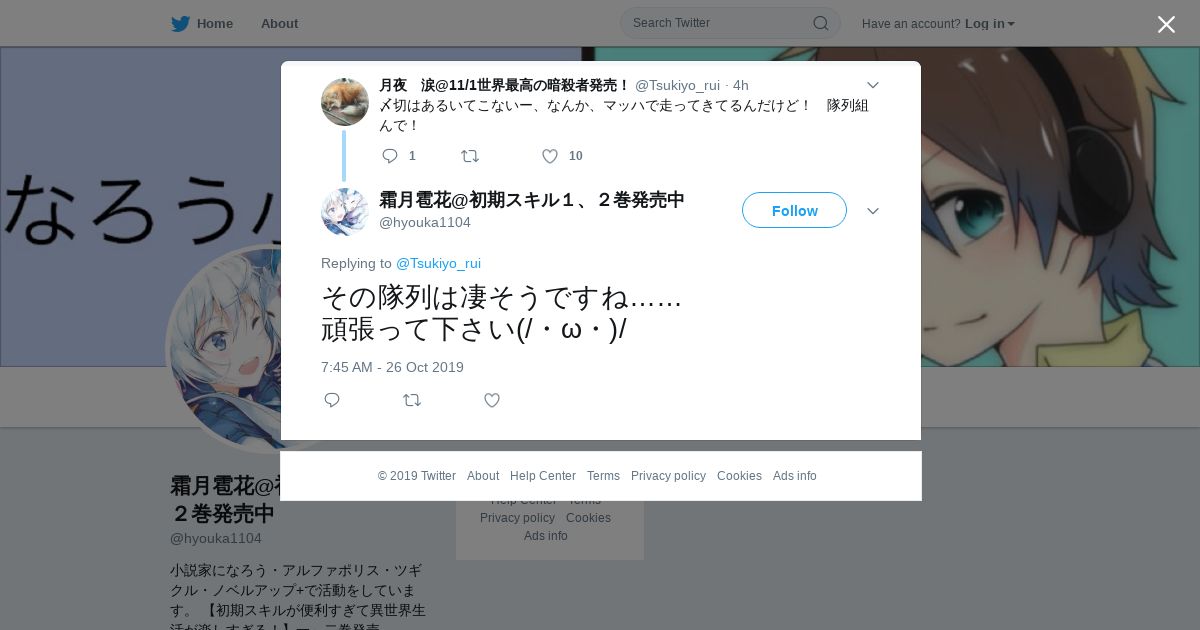Screen dimensions: 1200x630
Task: Open the chevron menu on the parent tweet
Action: point(872,86)
